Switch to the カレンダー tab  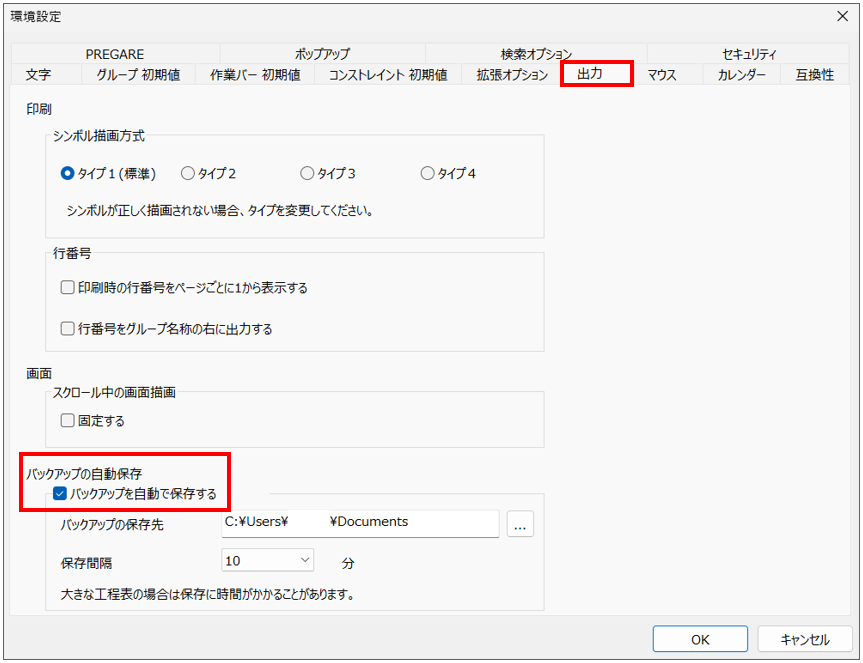coord(741,74)
